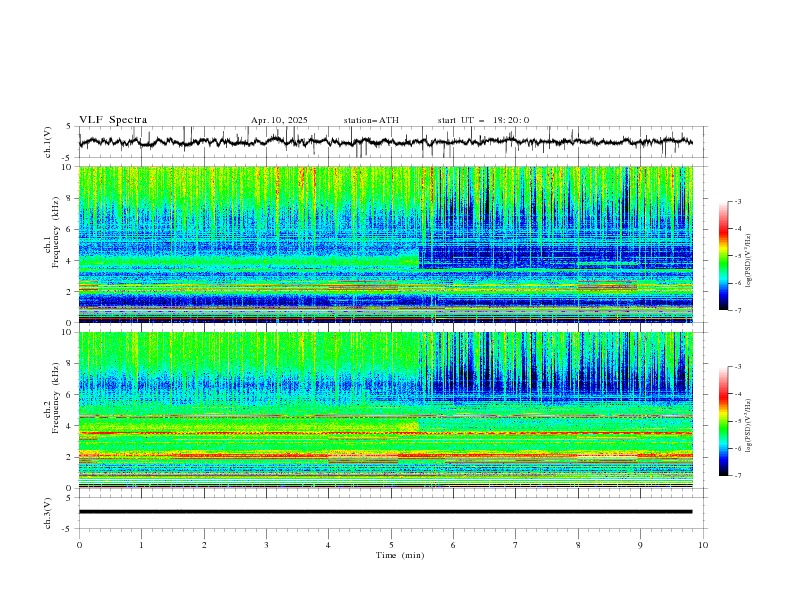Click time axis tick label "4"
Image resolution: width=792 pixels, height=612 pixels.
329,545
